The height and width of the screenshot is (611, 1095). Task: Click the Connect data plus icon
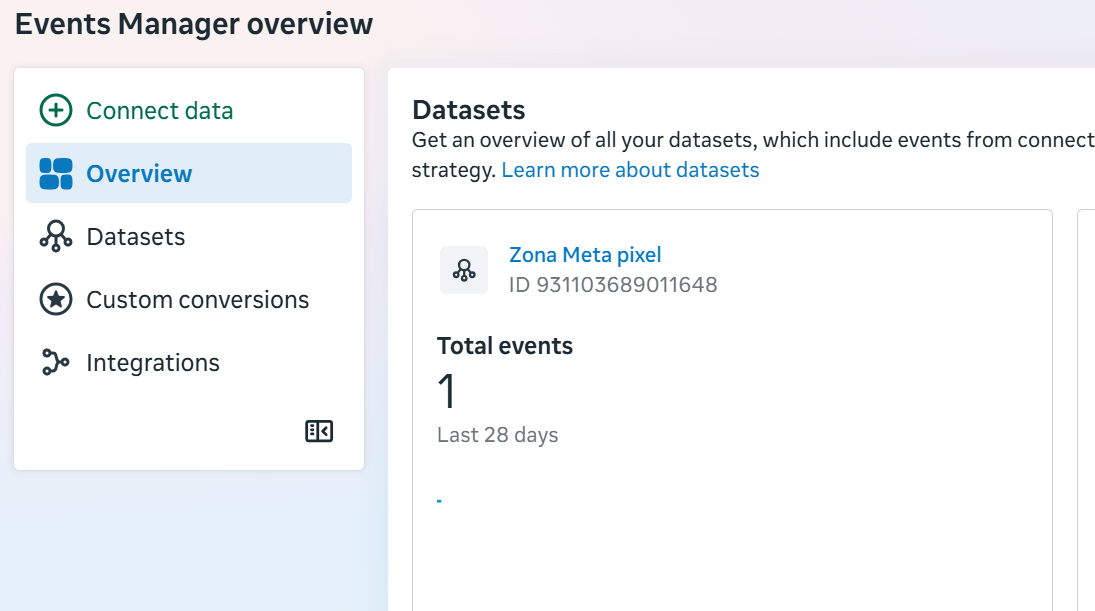[x=56, y=110]
